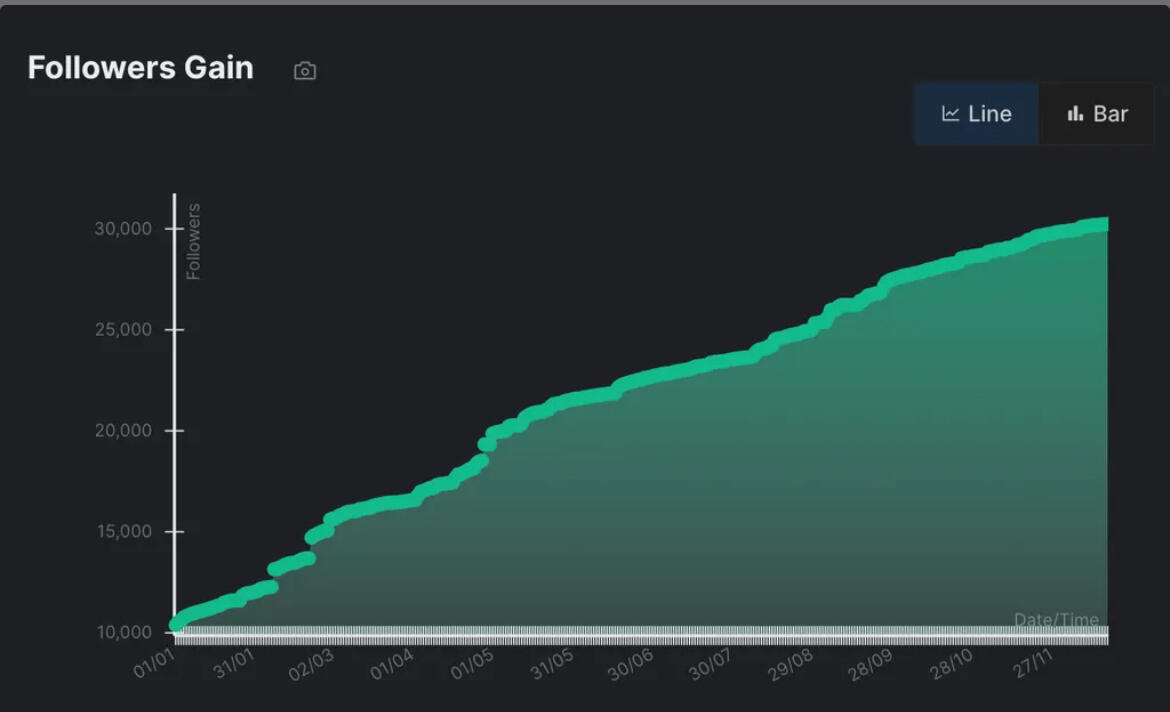The image size is (1170, 712).
Task: Select the 02/03 date label
Action: pyautogui.click(x=314, y=664)
